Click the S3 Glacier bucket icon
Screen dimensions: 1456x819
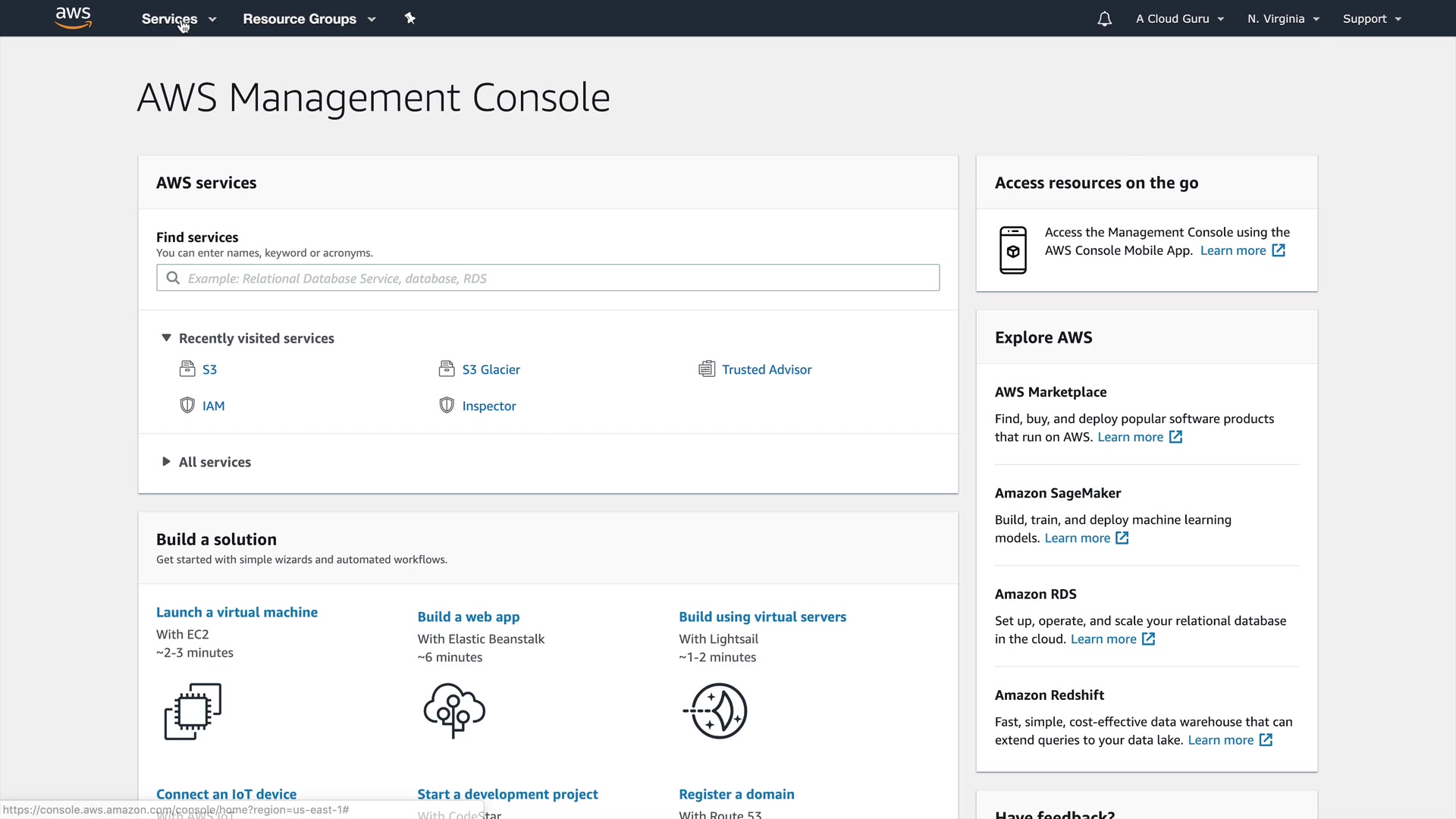point(447,369)
